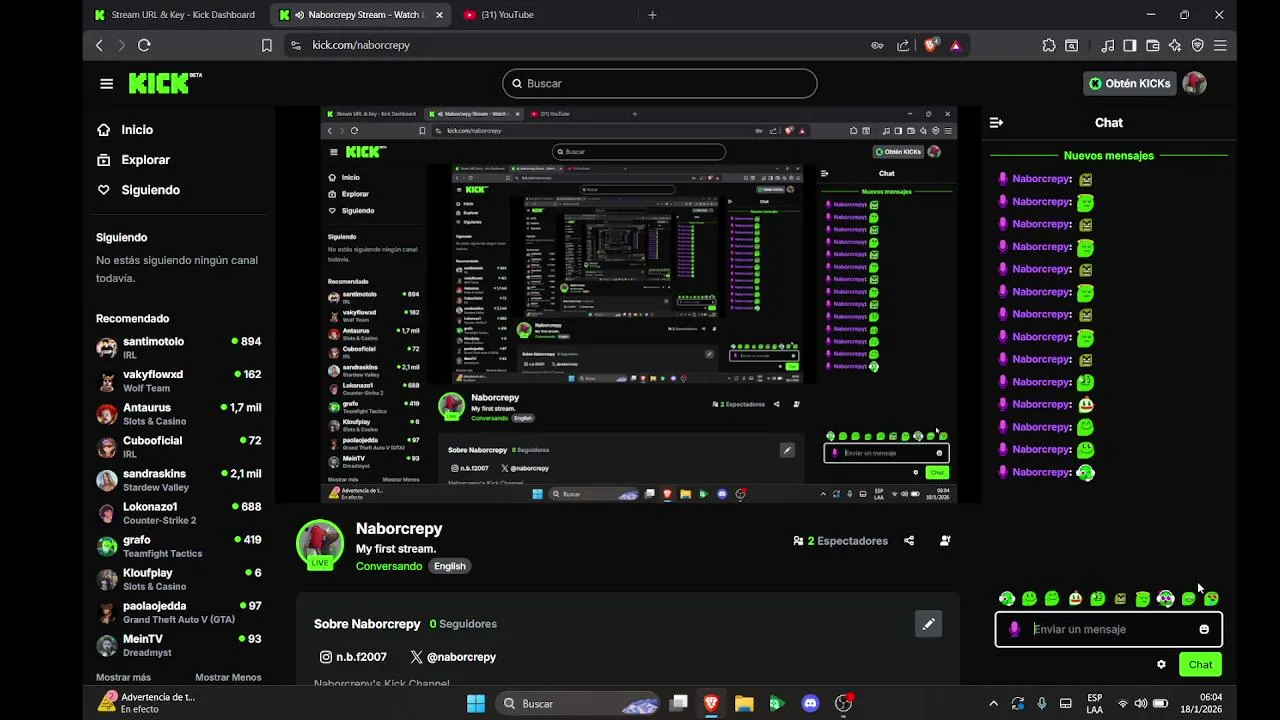
Task: Click the green Chat send button
Action: (1200, 664)
